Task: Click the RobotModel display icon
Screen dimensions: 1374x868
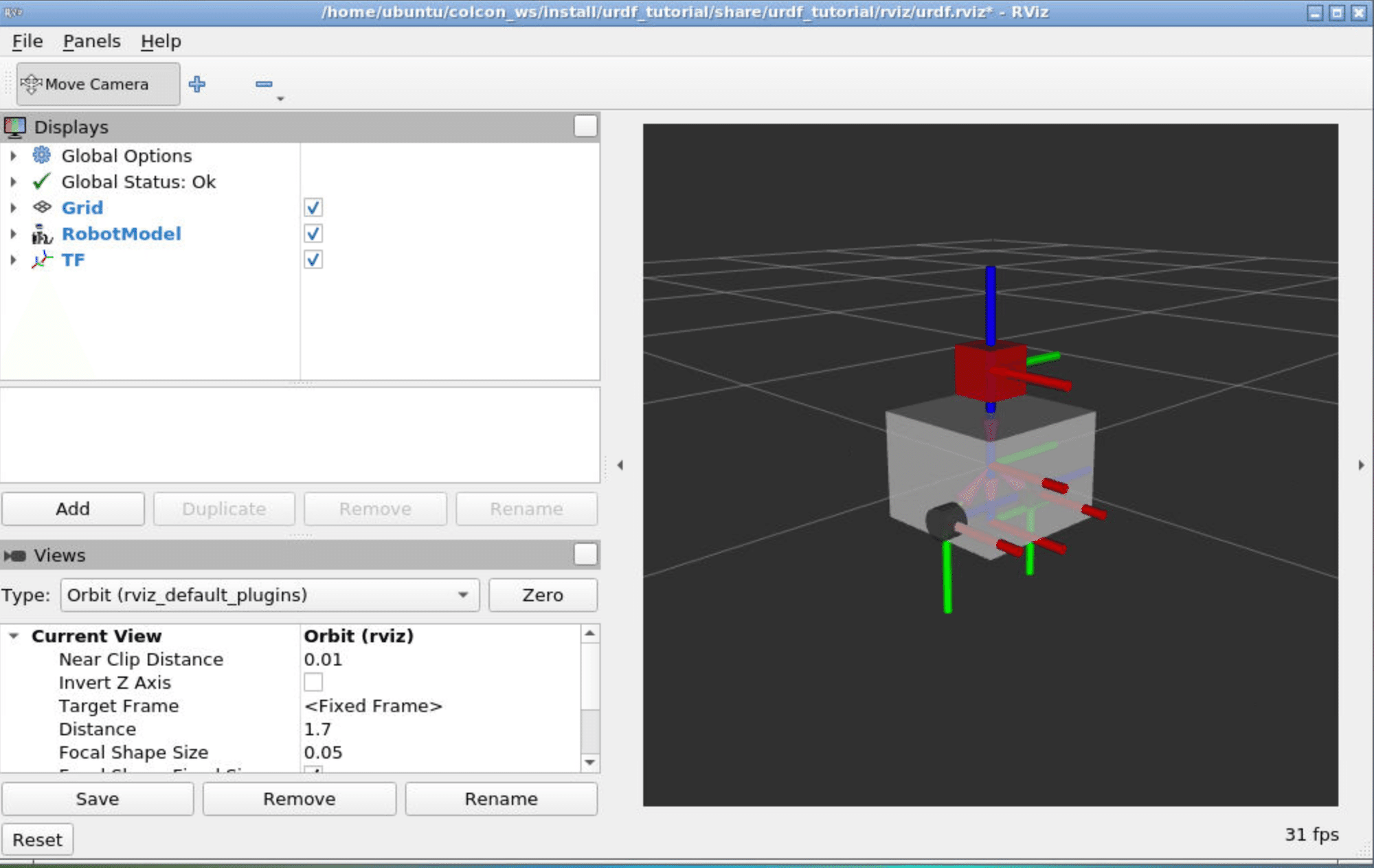Action: (42, 233)
